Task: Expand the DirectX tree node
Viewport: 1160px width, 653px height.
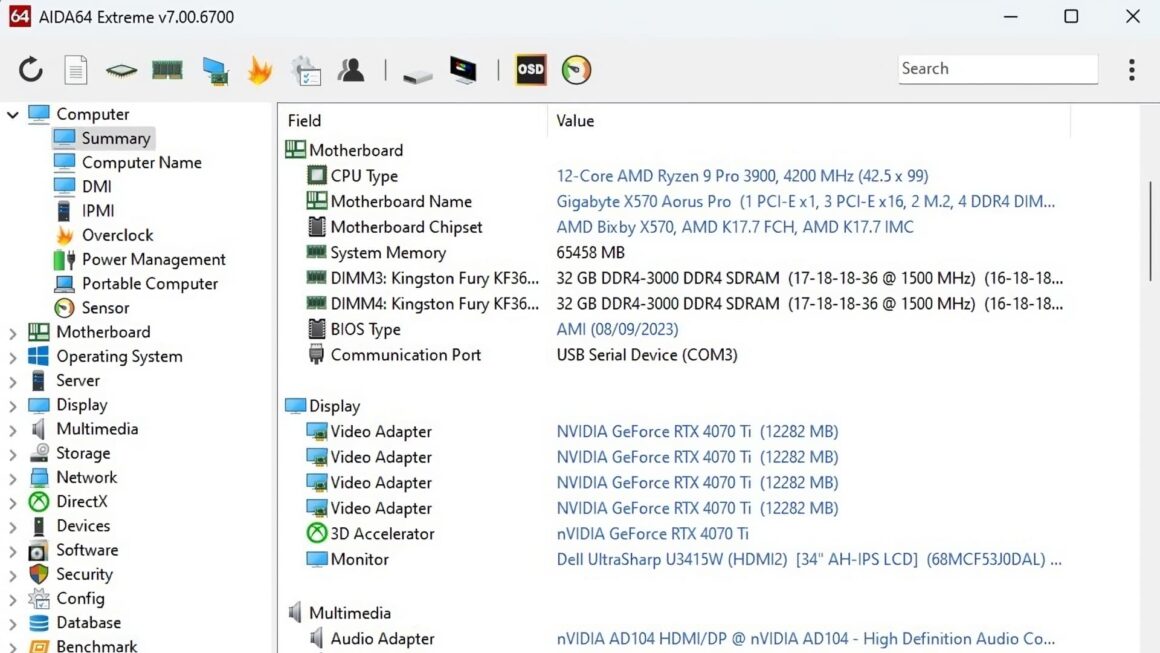Action: [13, 503]
